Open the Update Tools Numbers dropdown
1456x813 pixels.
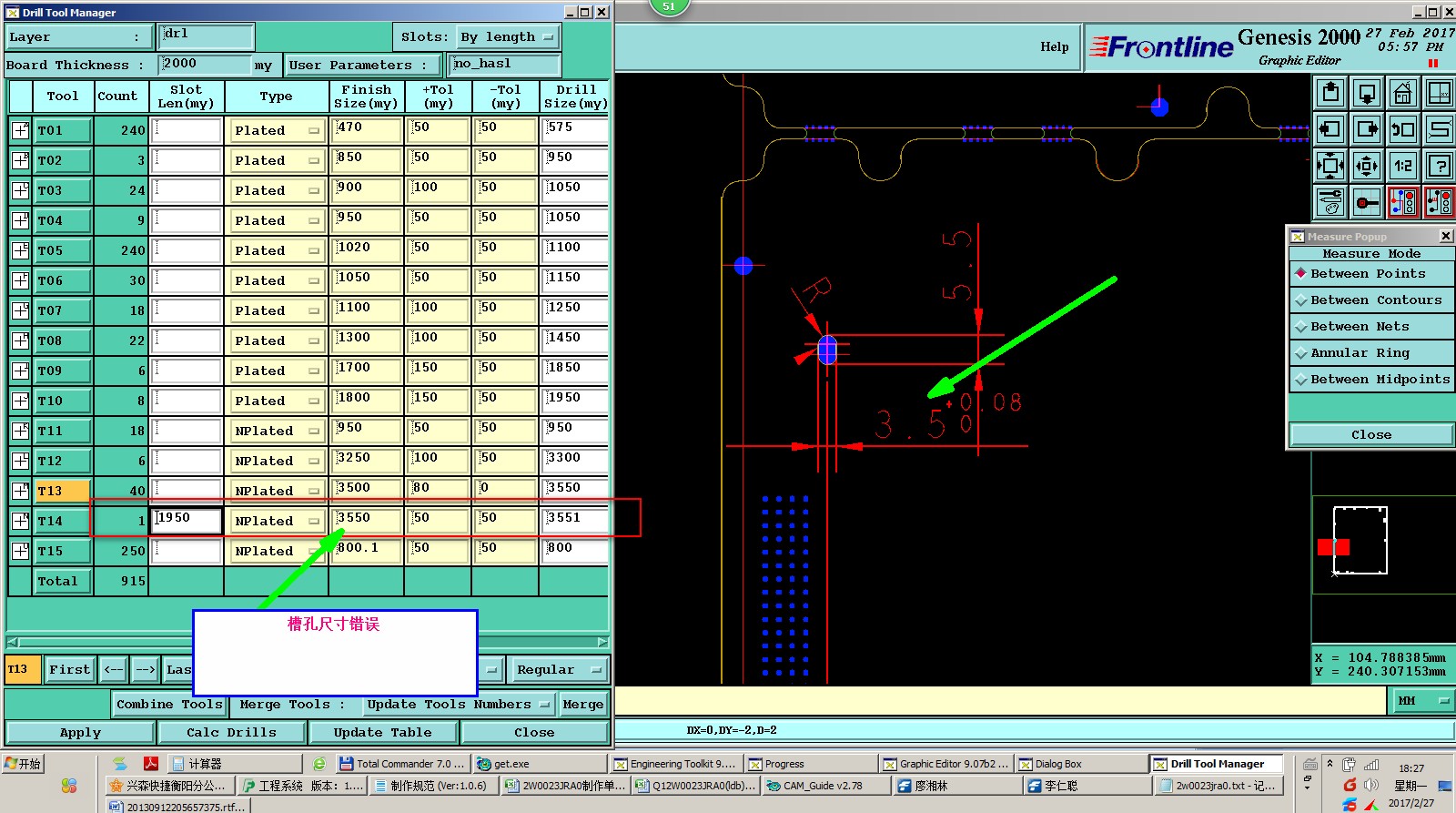pos(458,705)
